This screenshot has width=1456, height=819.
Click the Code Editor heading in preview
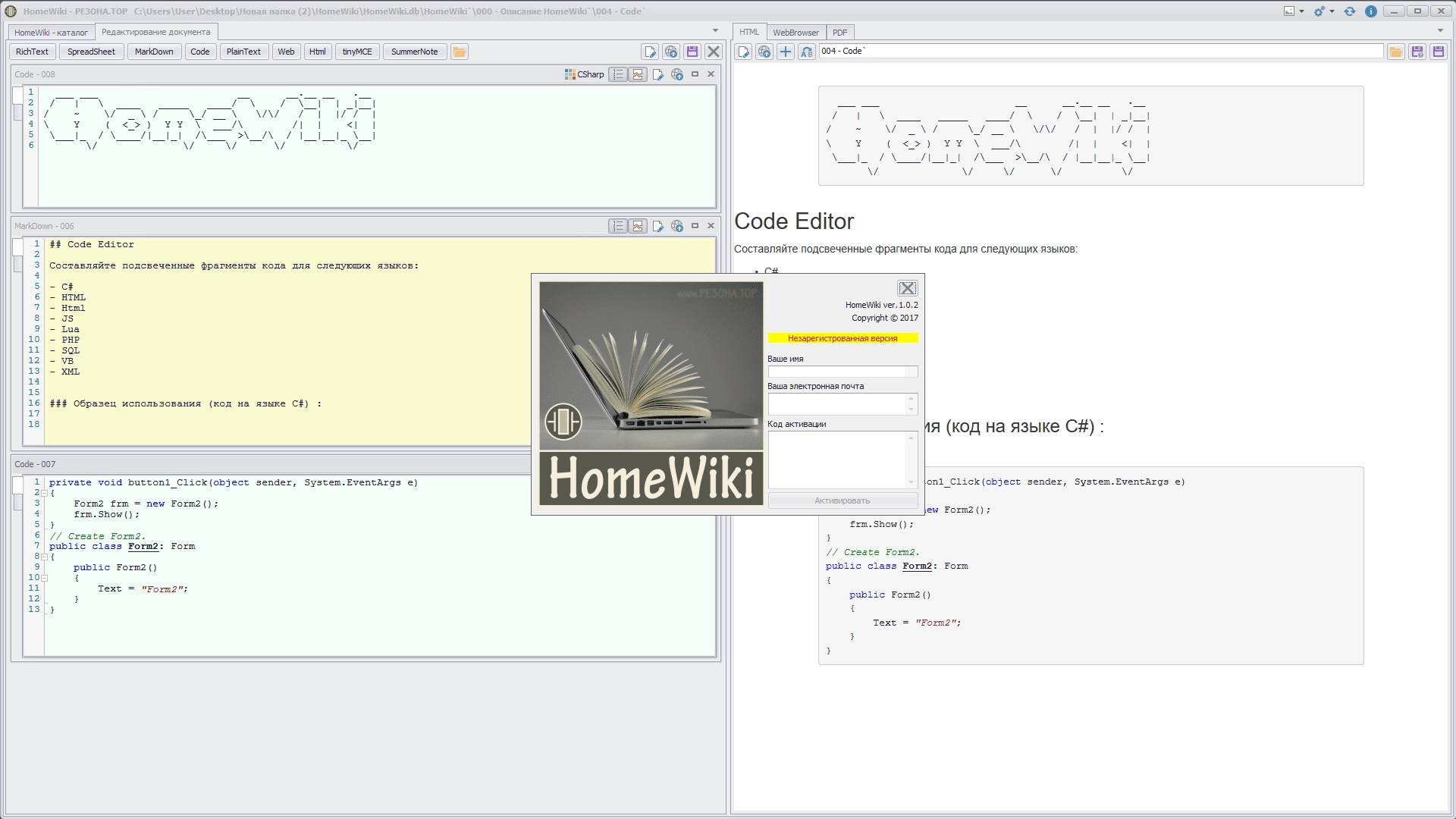[x=794, y=221]
